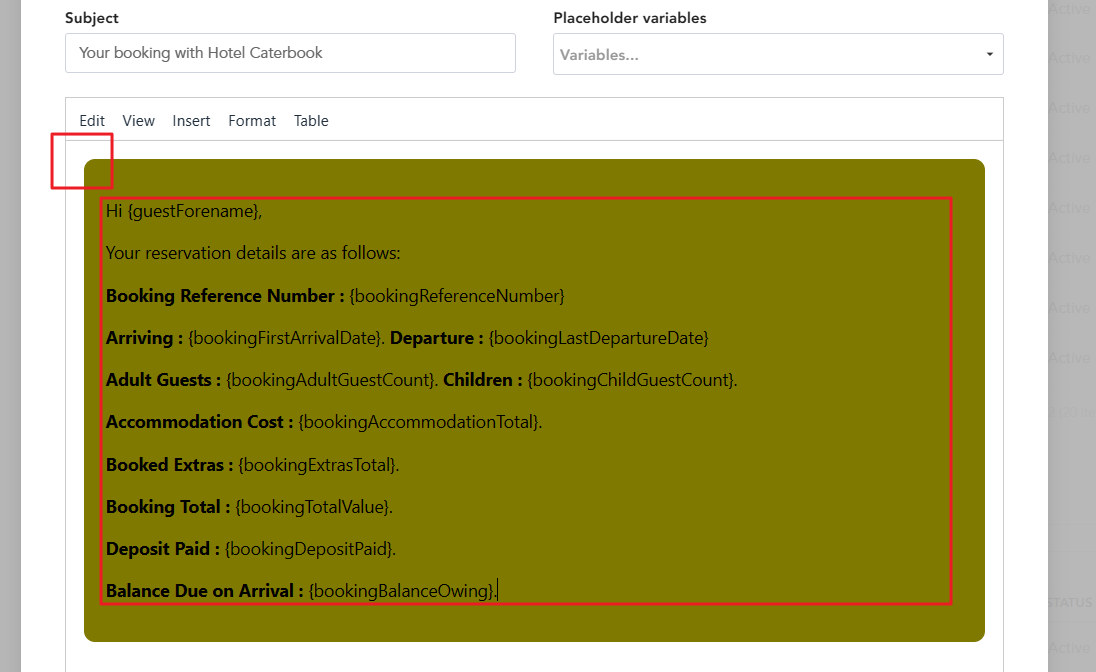Click the {bookingDepositPaid} placeholder text
1096x672 pixels.
(x=309, y=549)
